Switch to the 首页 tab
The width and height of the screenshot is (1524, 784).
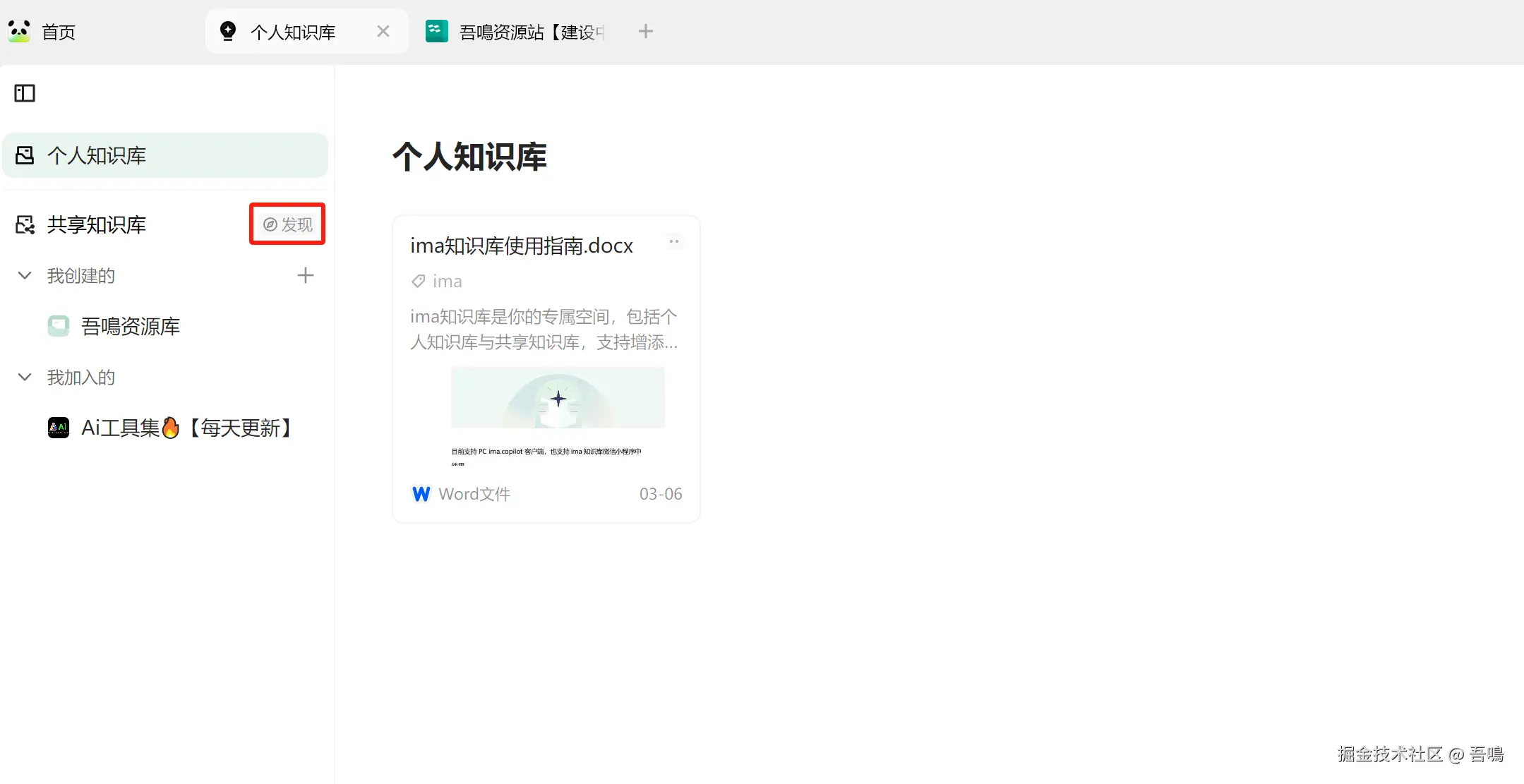coord(58,32)
